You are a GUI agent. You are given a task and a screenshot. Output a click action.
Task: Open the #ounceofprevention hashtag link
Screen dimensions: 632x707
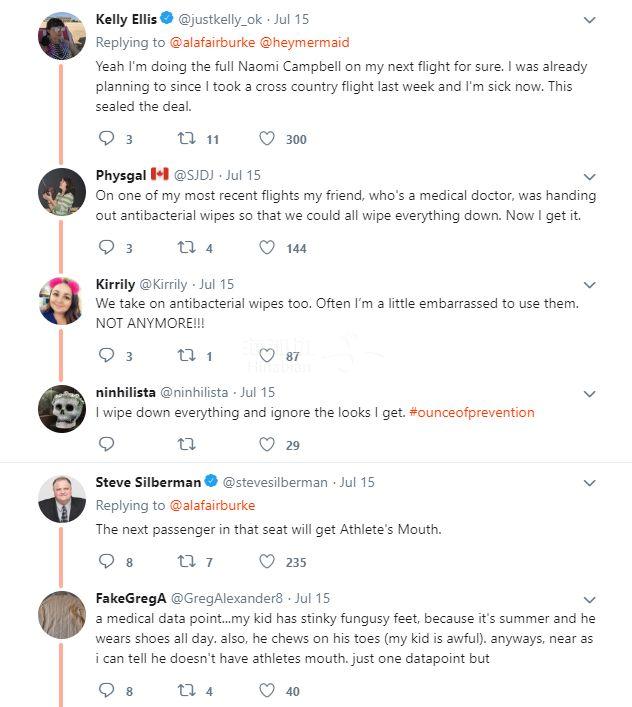pos(472,412)
